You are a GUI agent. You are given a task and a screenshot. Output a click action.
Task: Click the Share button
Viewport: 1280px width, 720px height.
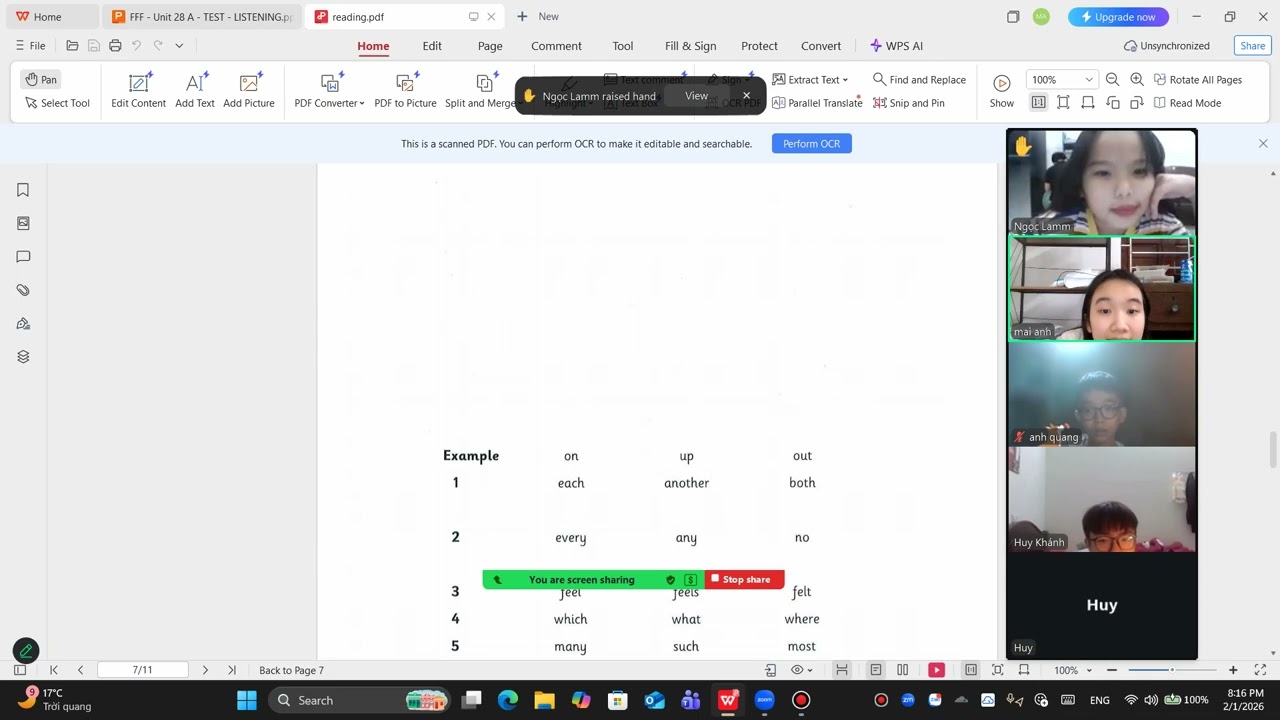[1252, 46]
